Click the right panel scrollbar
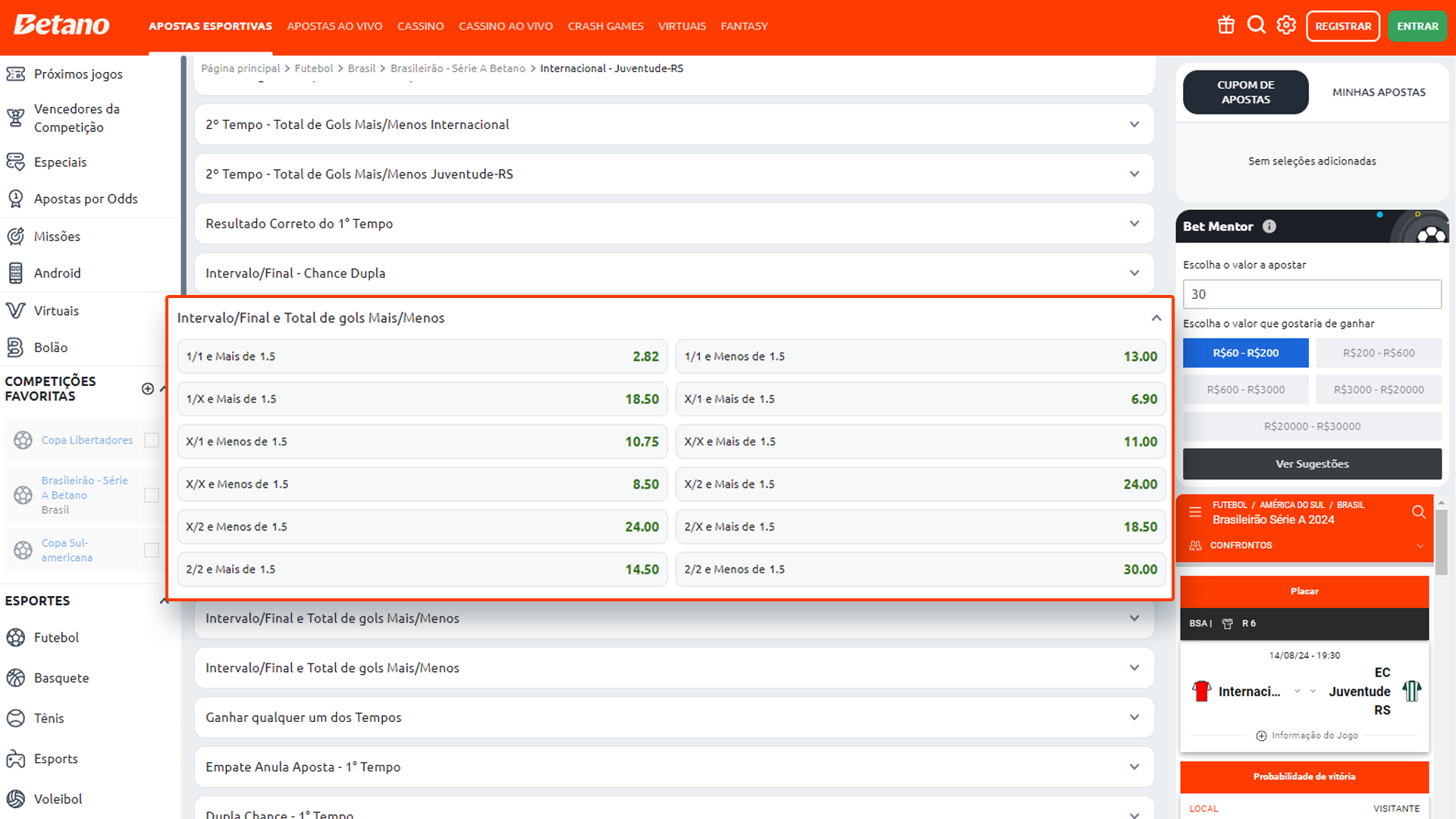The image size is (1456, 819). 1441,541
